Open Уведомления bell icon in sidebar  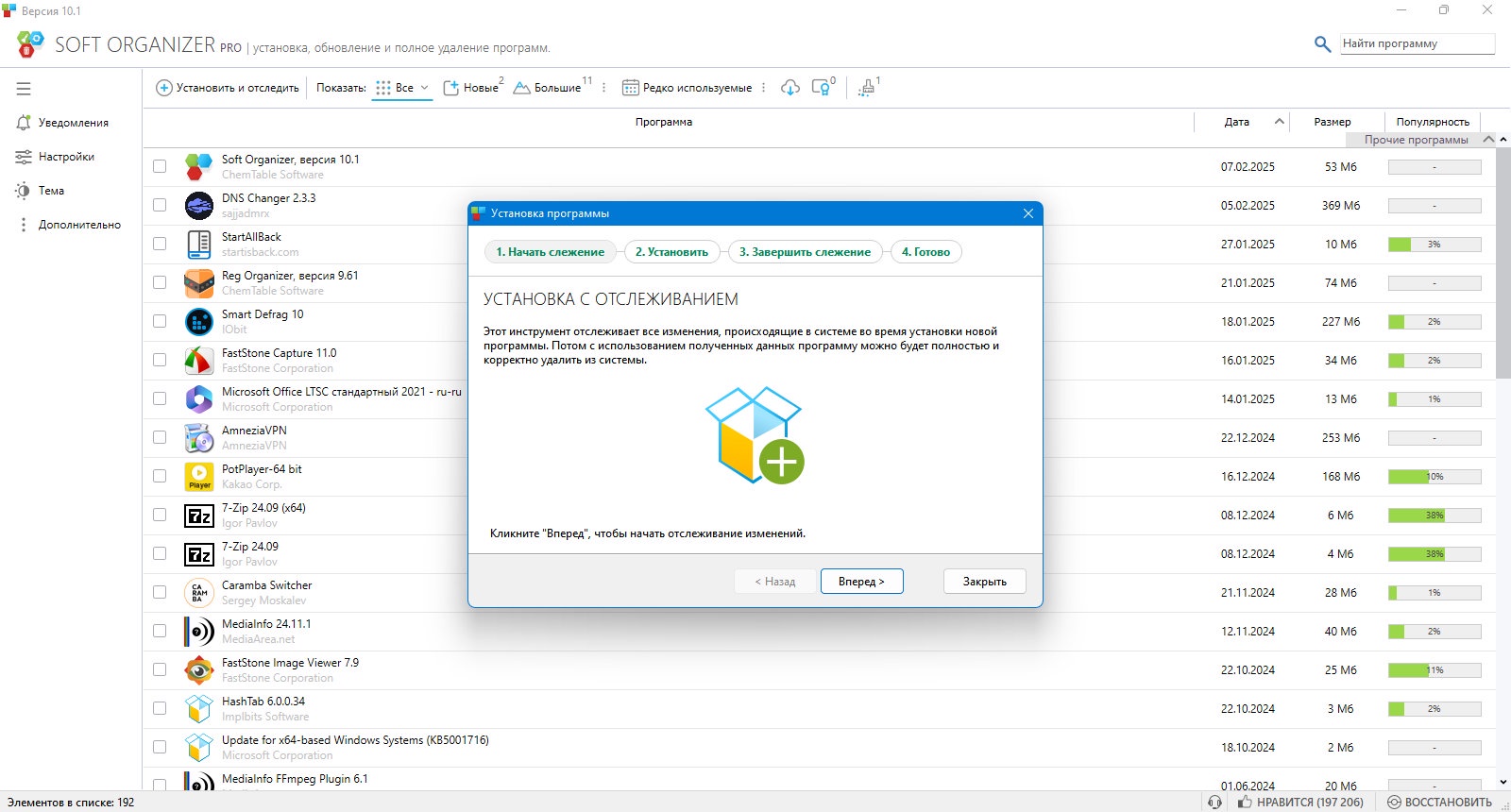(x=24, y=123)
